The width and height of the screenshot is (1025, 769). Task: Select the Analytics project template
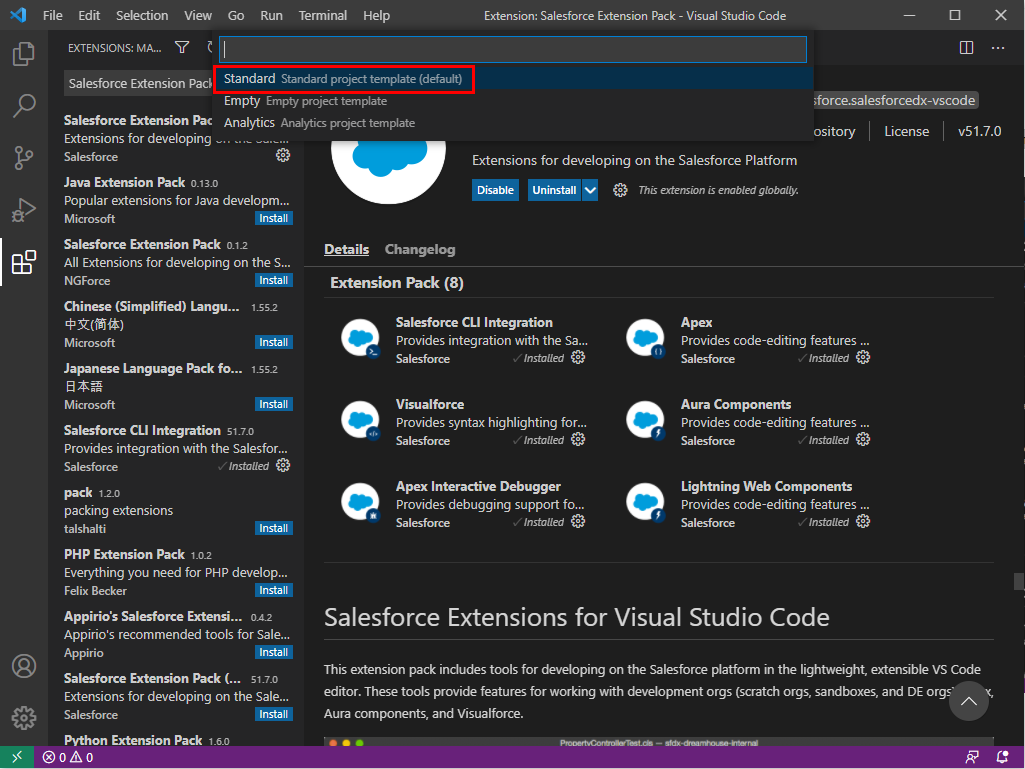(x=513, y=123)
